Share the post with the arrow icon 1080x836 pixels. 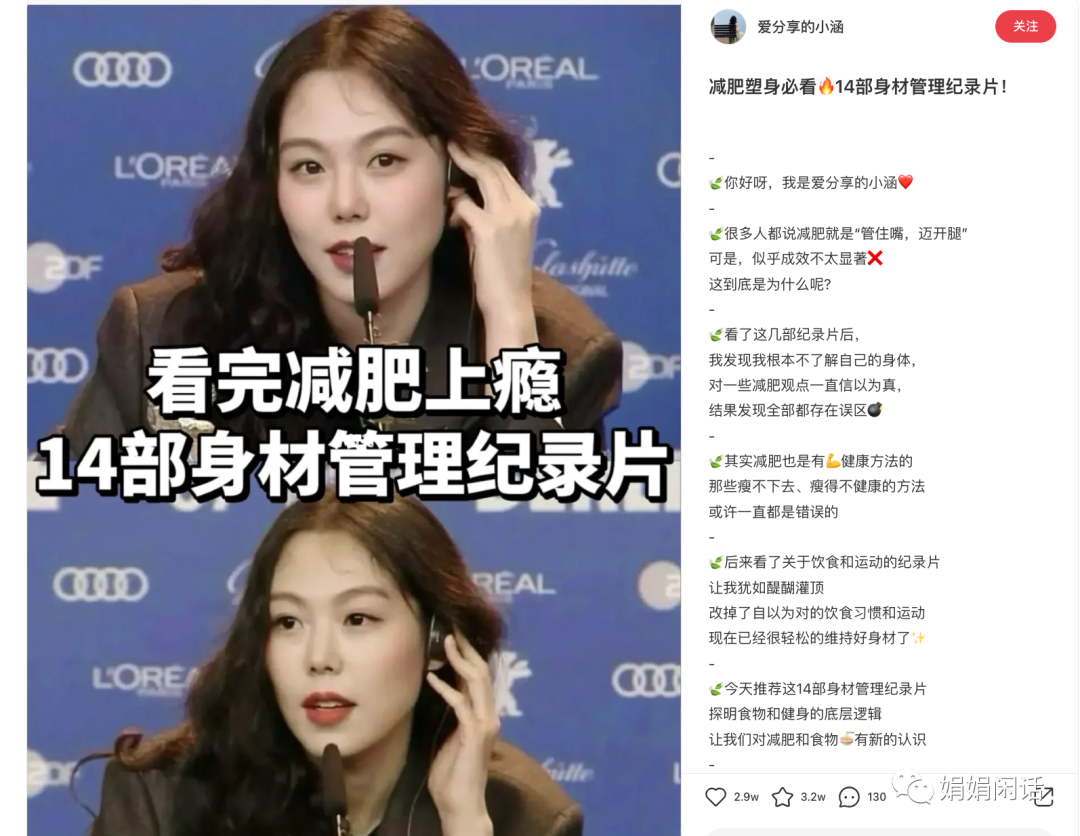pyautogui.click(x=1044, y=797)
